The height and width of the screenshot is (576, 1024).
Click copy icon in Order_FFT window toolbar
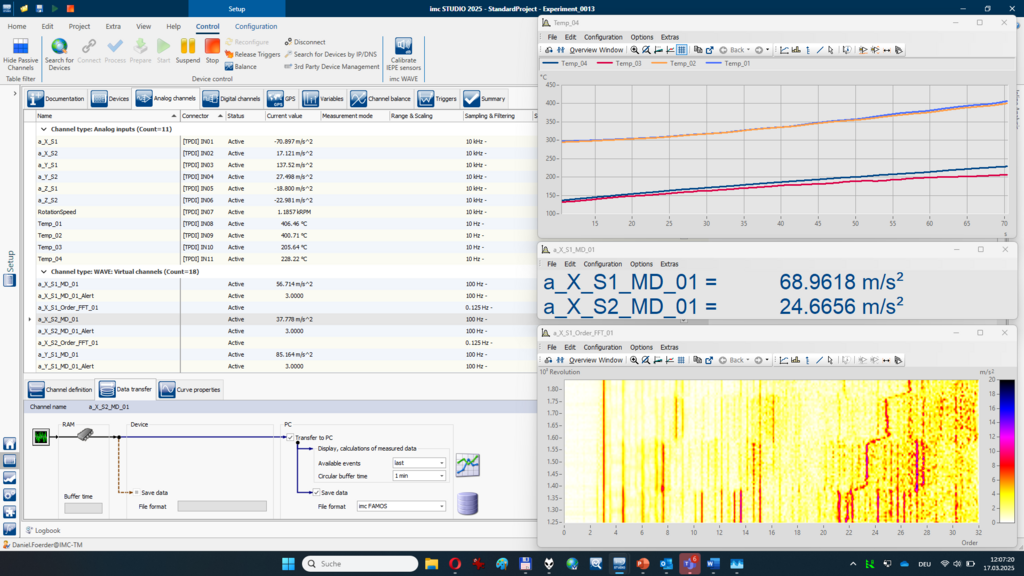pos(697,360)
